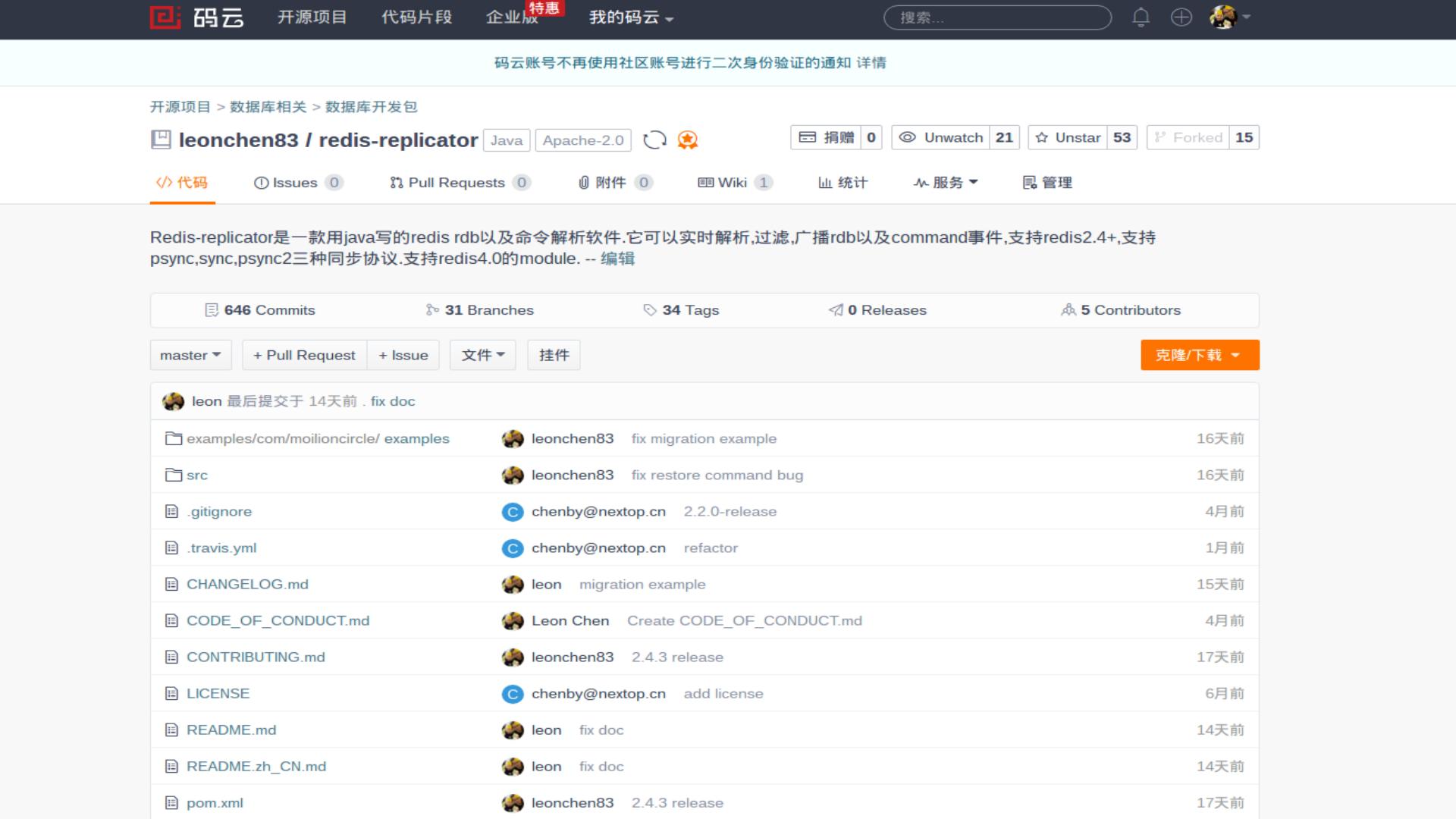Click leonchen83 avatar in src row
Viewport: 1456px width, 819px height.
tap(513, 475)
